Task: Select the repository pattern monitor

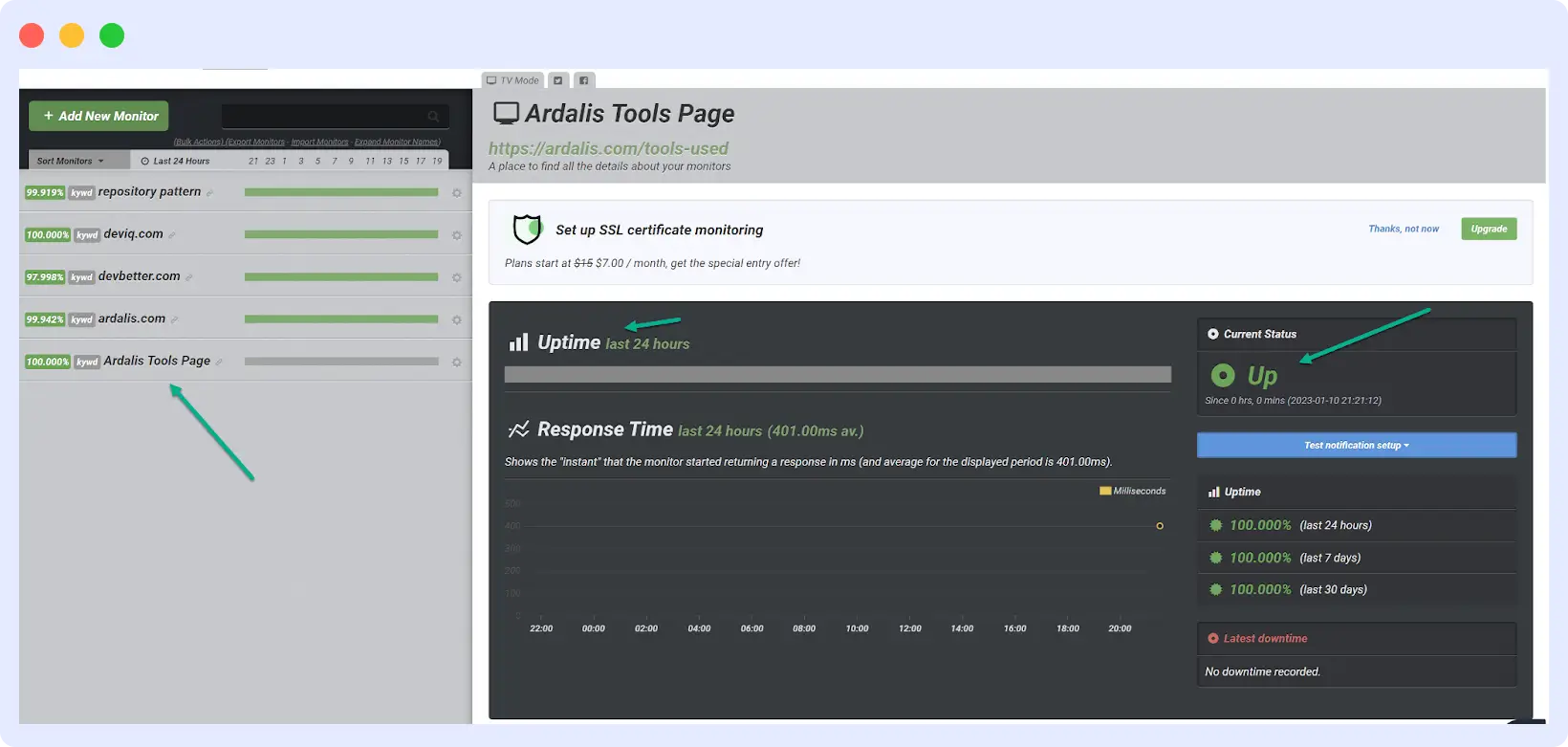Action: point(149,191)
